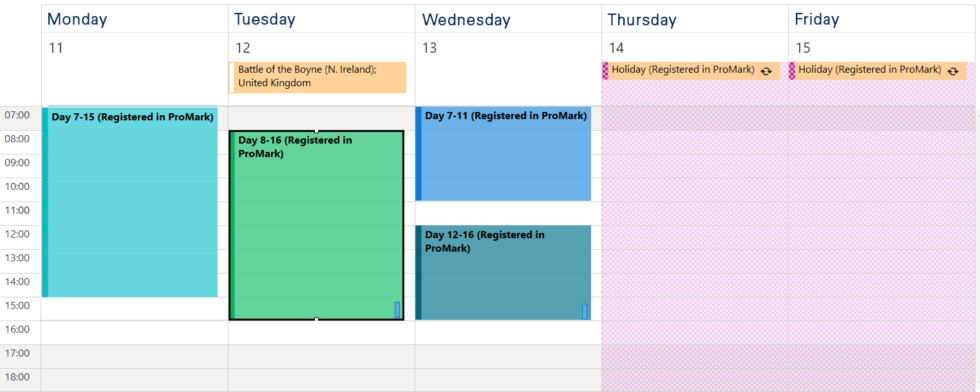Select the Wednesday column header
Viewport: 980px width, 392px height.
[466, 19]
